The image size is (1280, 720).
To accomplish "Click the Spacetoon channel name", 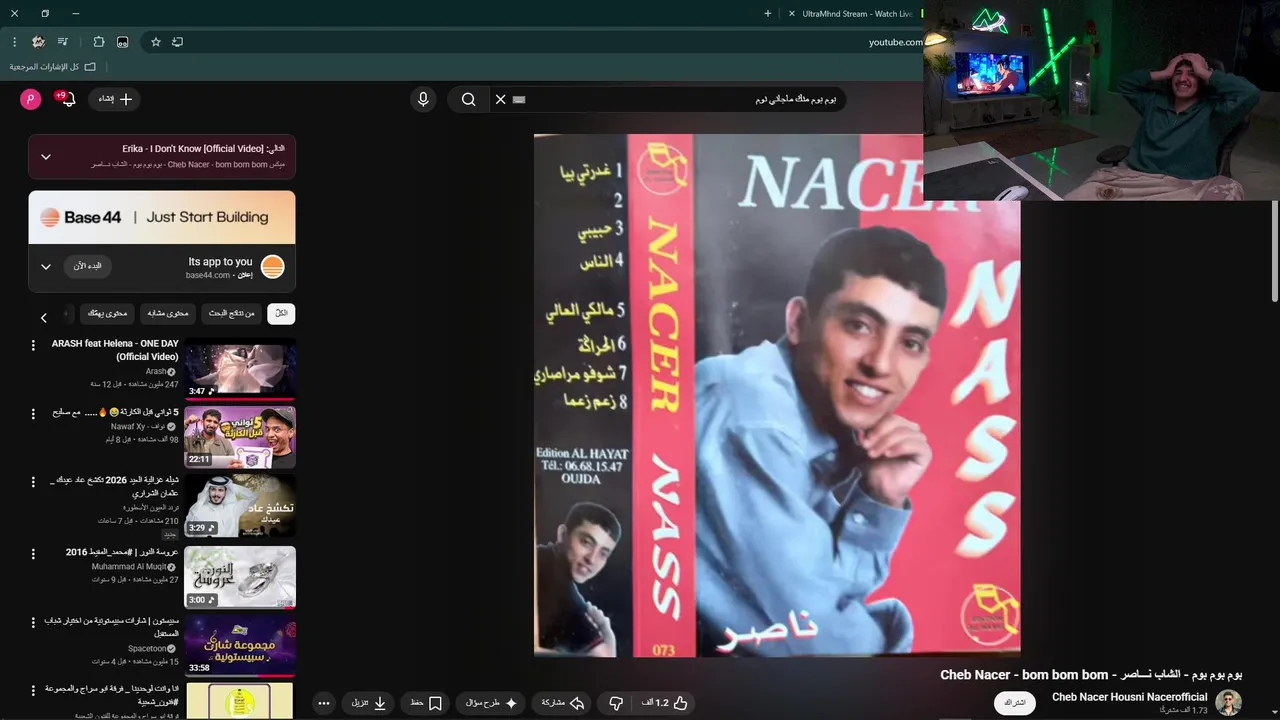I will tap(148, 648).
